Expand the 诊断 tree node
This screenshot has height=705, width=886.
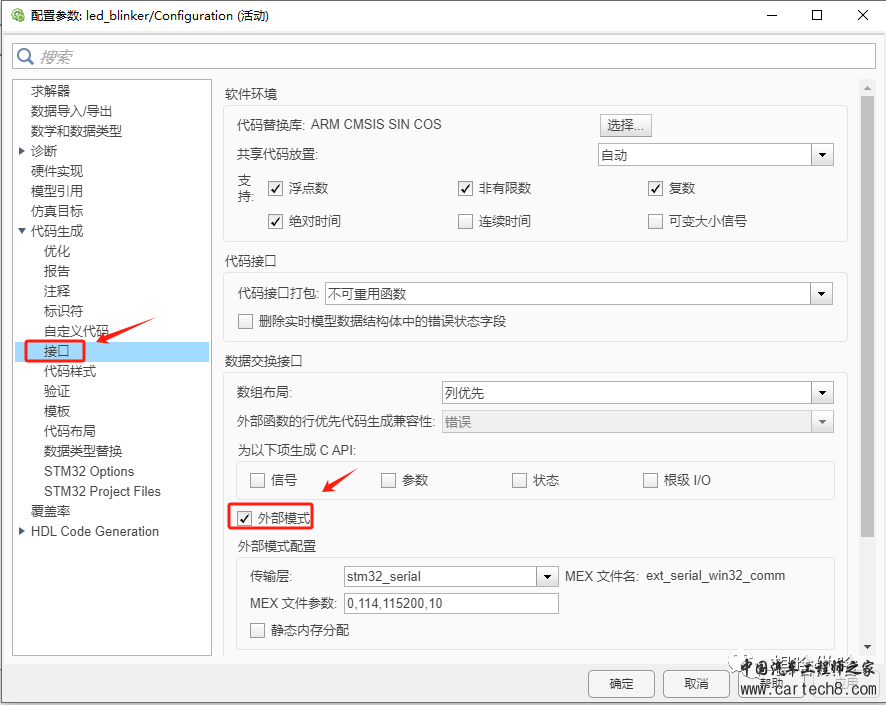point(21,151)
